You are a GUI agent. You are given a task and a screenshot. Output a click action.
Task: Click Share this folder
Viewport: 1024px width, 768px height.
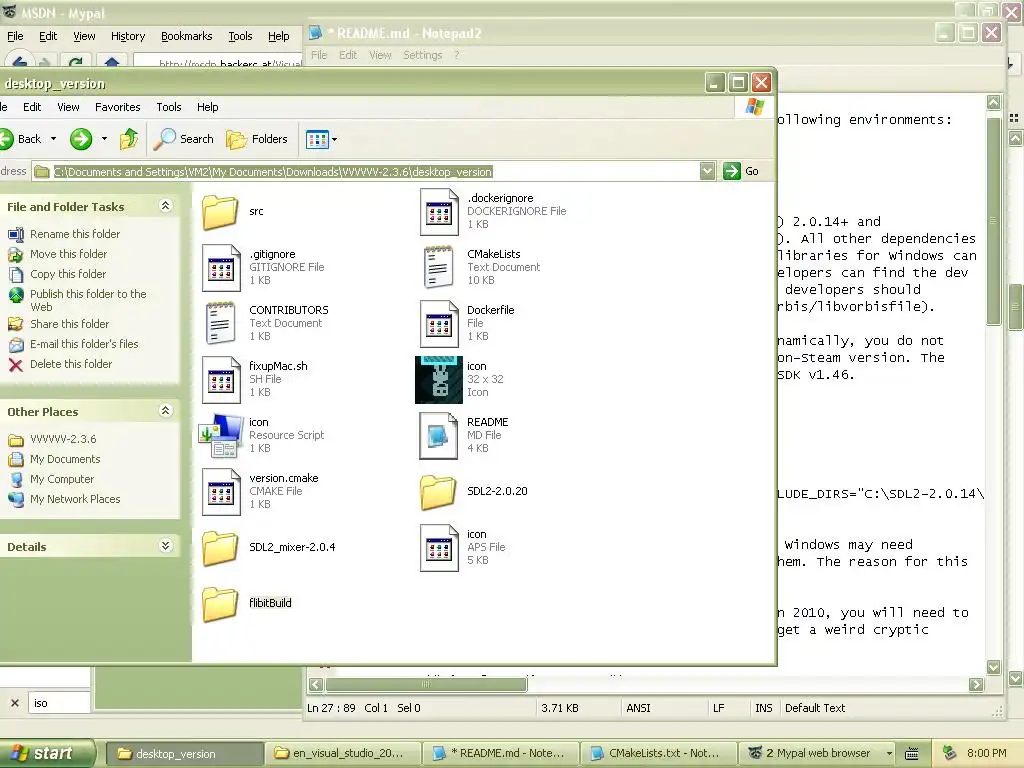tap(69, 324)
